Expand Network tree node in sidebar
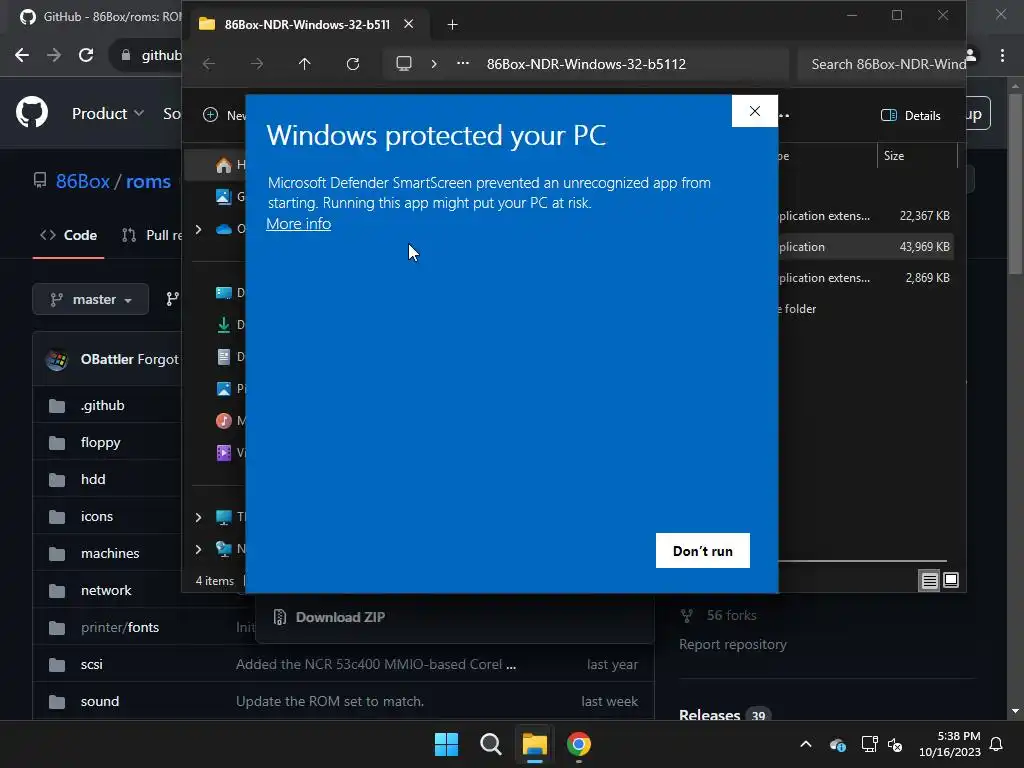Screen dimensions: 1024x768 tap(199, 549)
